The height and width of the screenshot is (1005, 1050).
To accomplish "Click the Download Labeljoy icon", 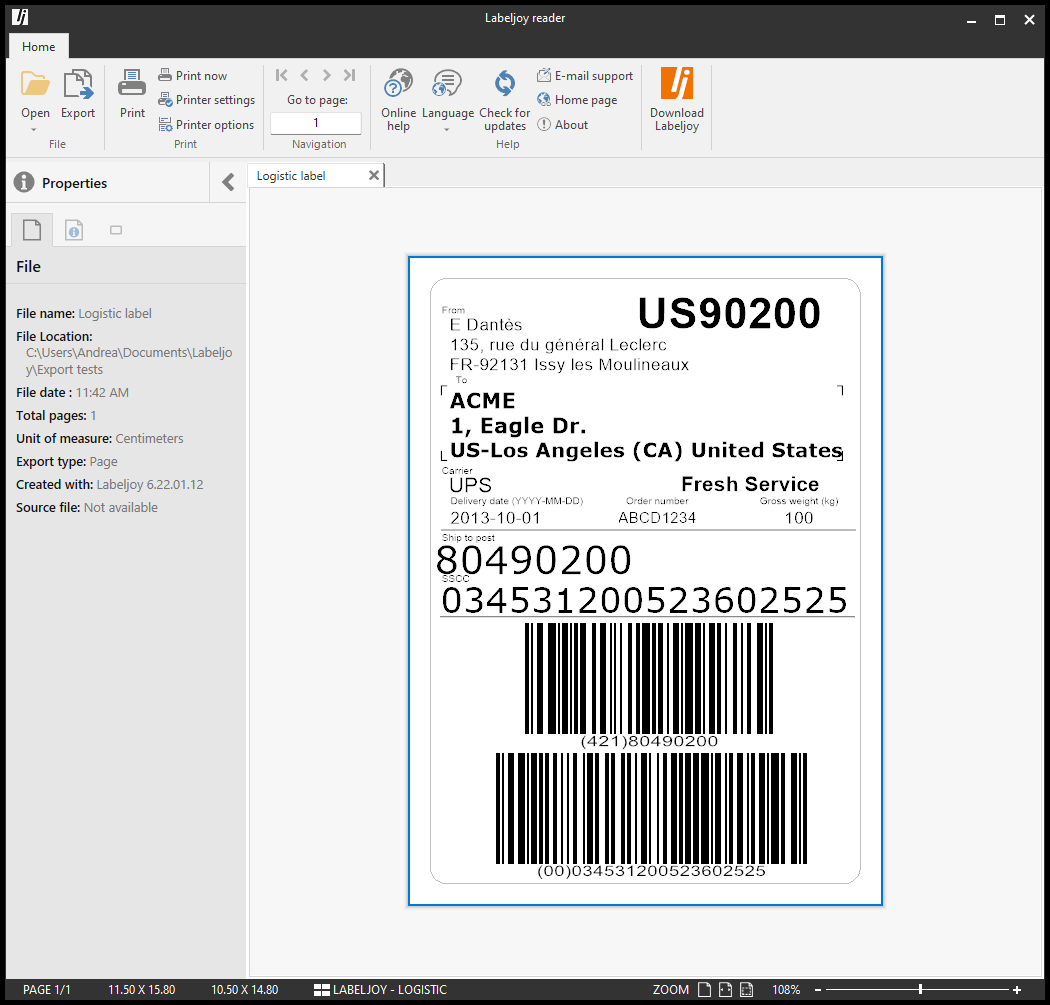I will click(x=677, y=83).
